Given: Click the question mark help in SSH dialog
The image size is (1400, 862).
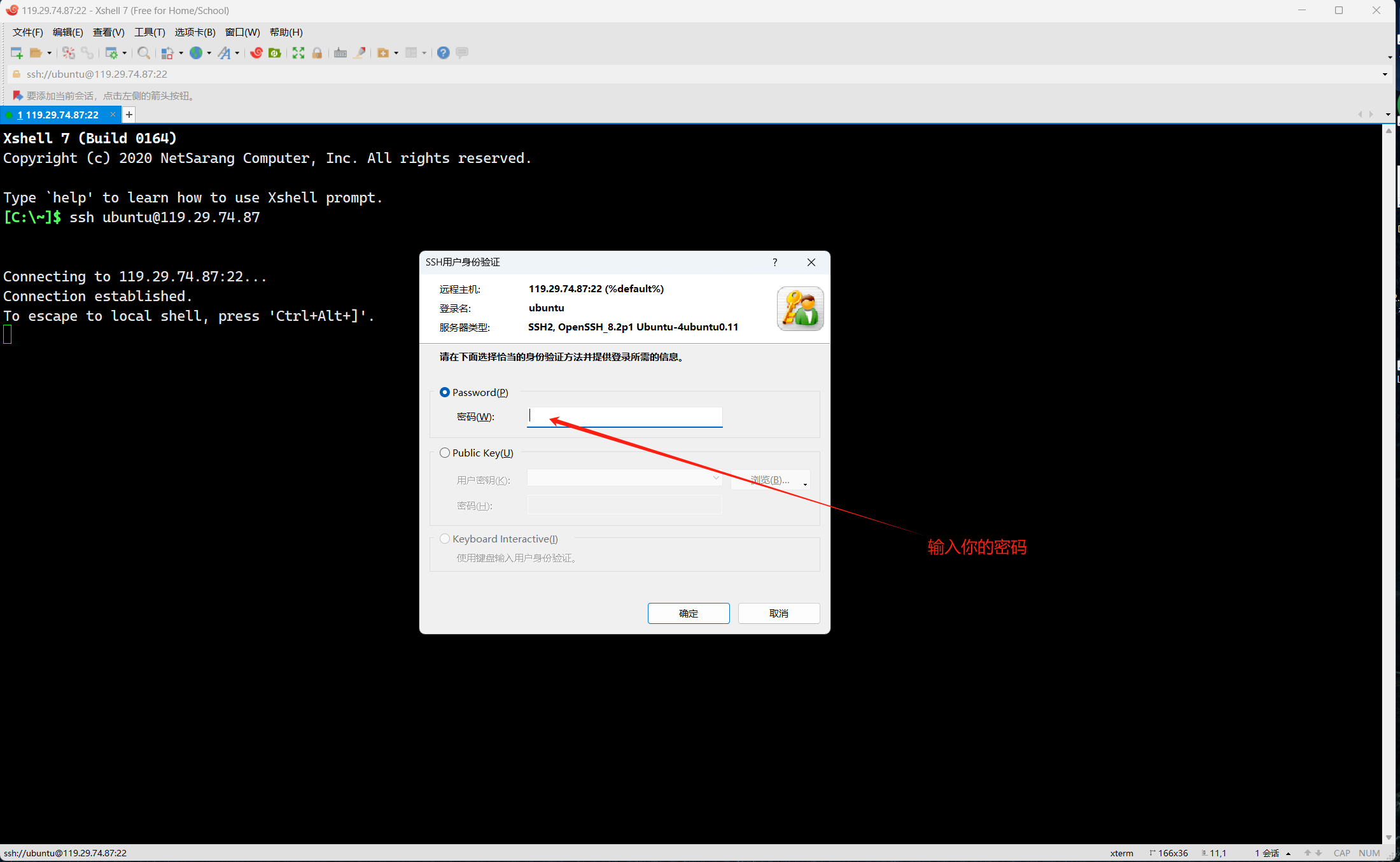Looking at the screenshot, I should [x=774, y=262].
